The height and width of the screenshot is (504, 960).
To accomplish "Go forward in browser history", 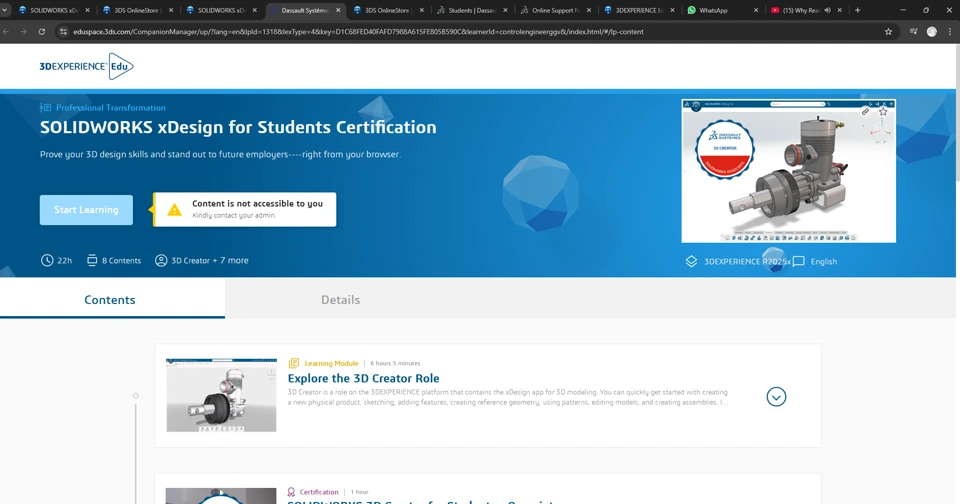I will coord(23,32).
